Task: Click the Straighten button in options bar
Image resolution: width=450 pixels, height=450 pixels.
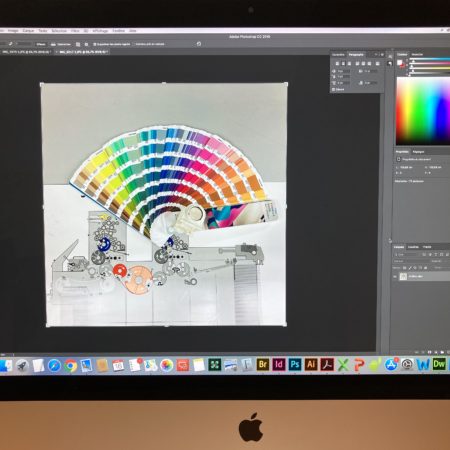Action: tap(61, 44)
